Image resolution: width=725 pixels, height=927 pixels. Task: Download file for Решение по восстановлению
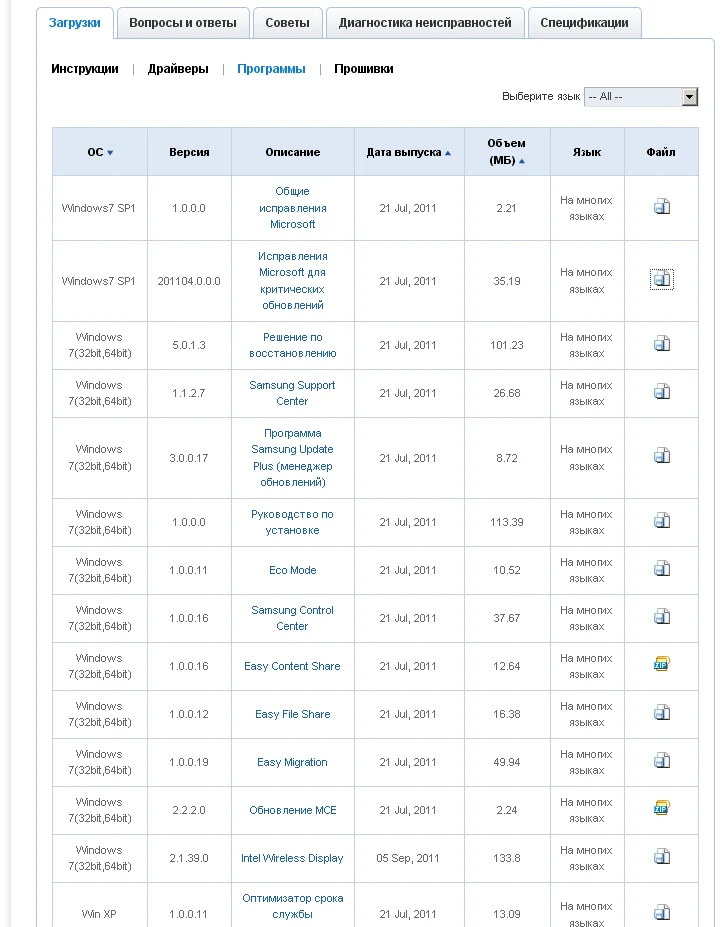pos(662,343)
